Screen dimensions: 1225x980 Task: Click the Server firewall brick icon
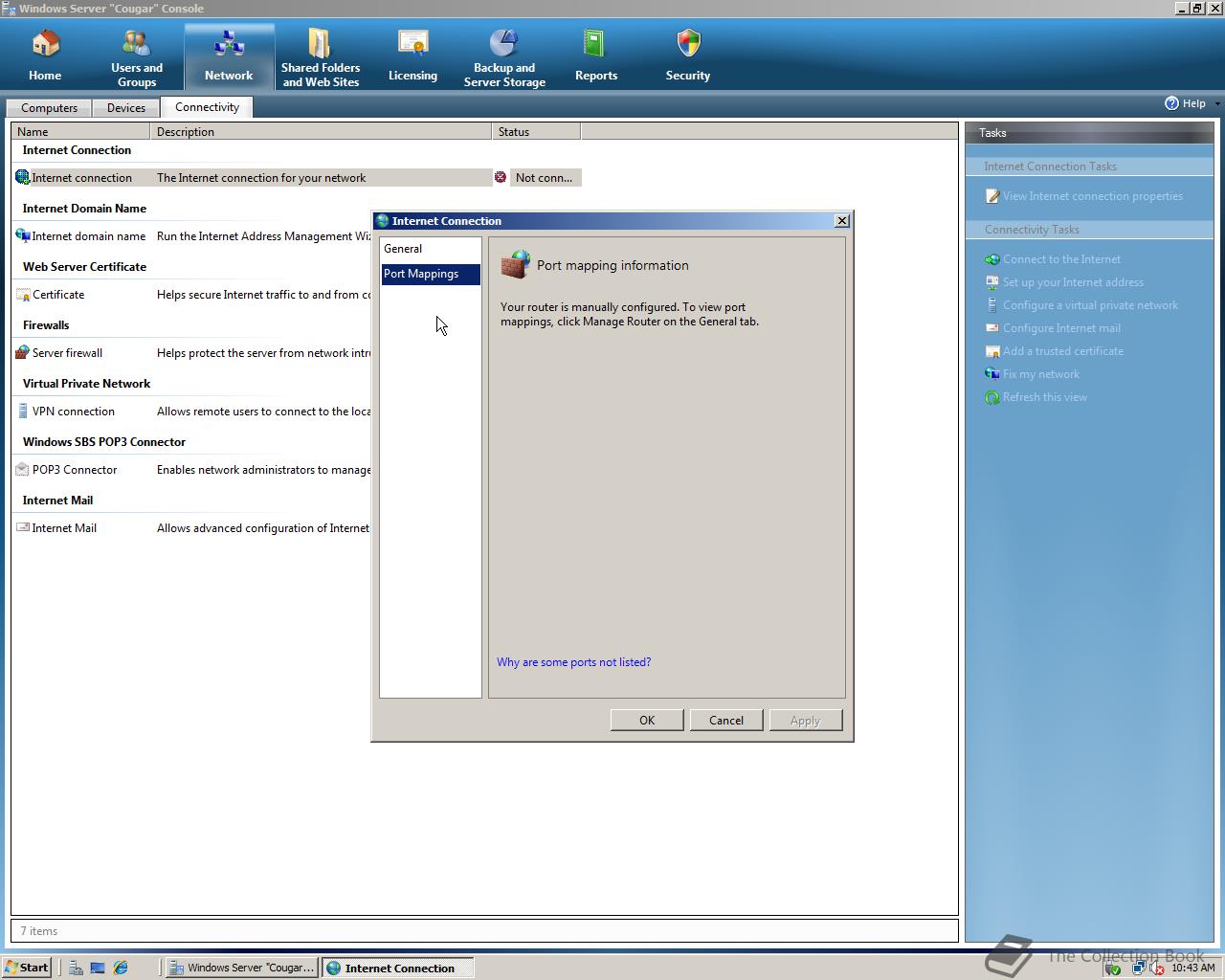pyautogui.click(x=23, y=352)
